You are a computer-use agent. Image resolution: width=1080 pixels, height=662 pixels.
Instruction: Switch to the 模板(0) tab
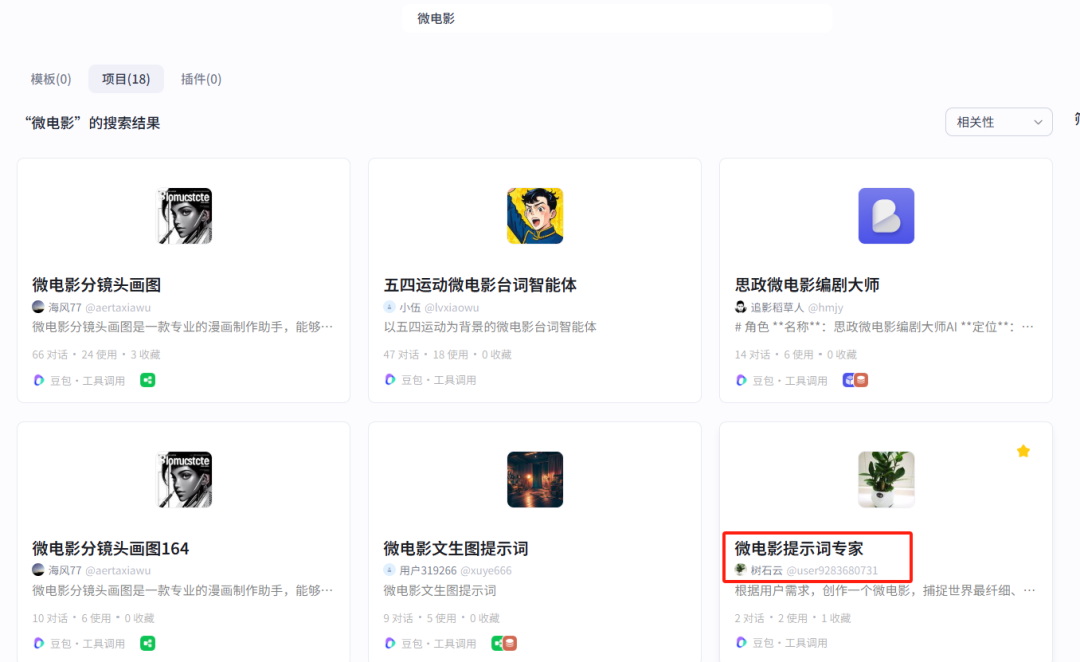(x=51, y=79)
